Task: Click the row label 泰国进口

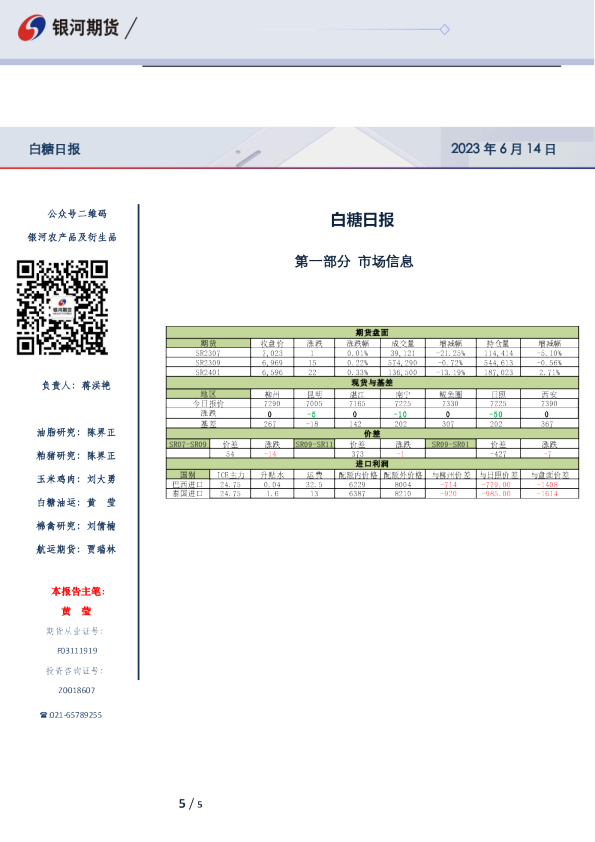Action: (x=187, y=493)
